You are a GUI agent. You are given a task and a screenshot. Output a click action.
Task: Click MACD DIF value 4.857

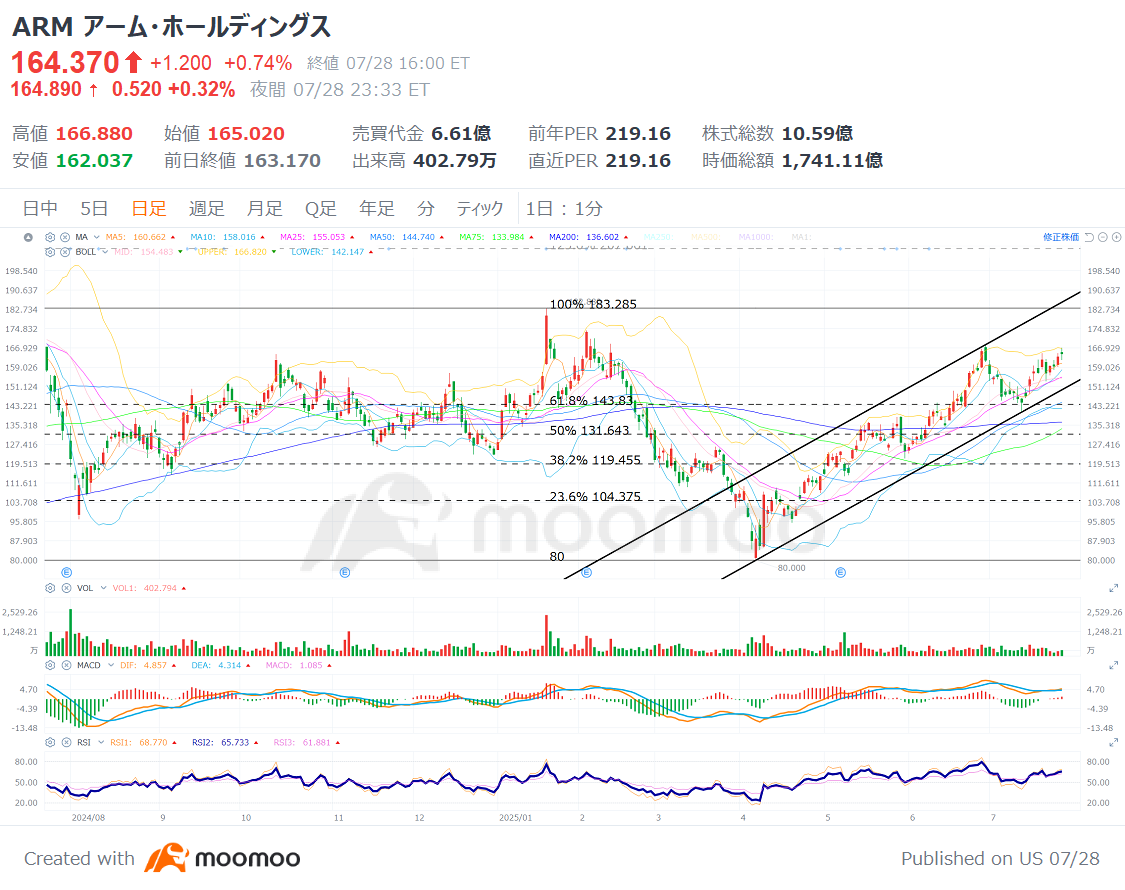click(155, 665)
